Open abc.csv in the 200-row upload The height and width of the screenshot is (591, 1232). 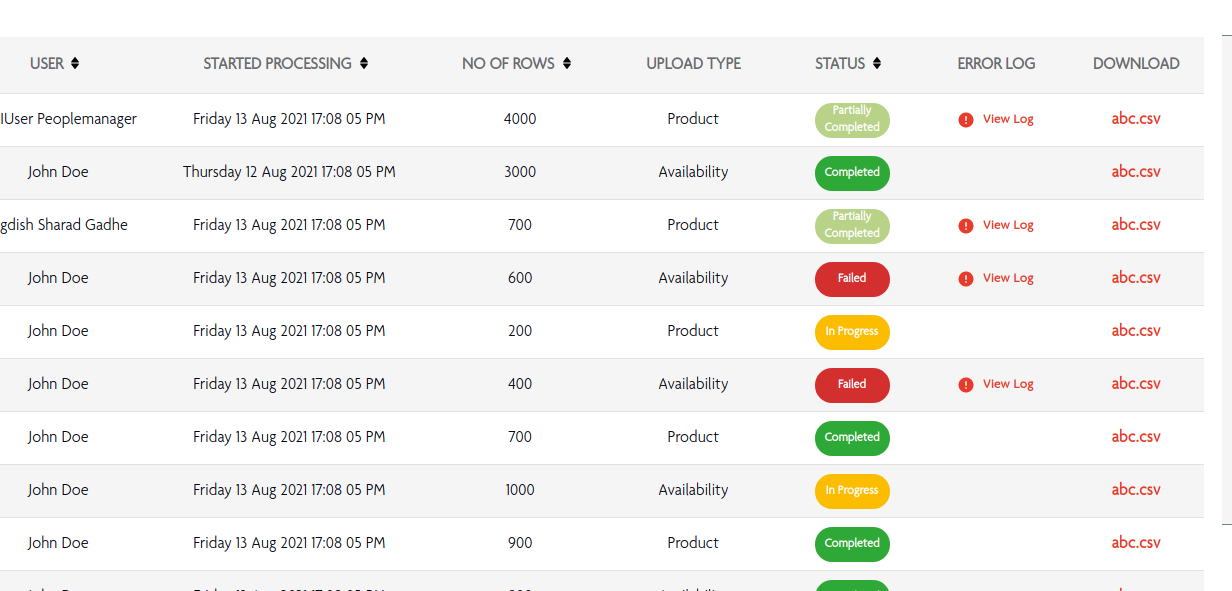pos(1136,331)
